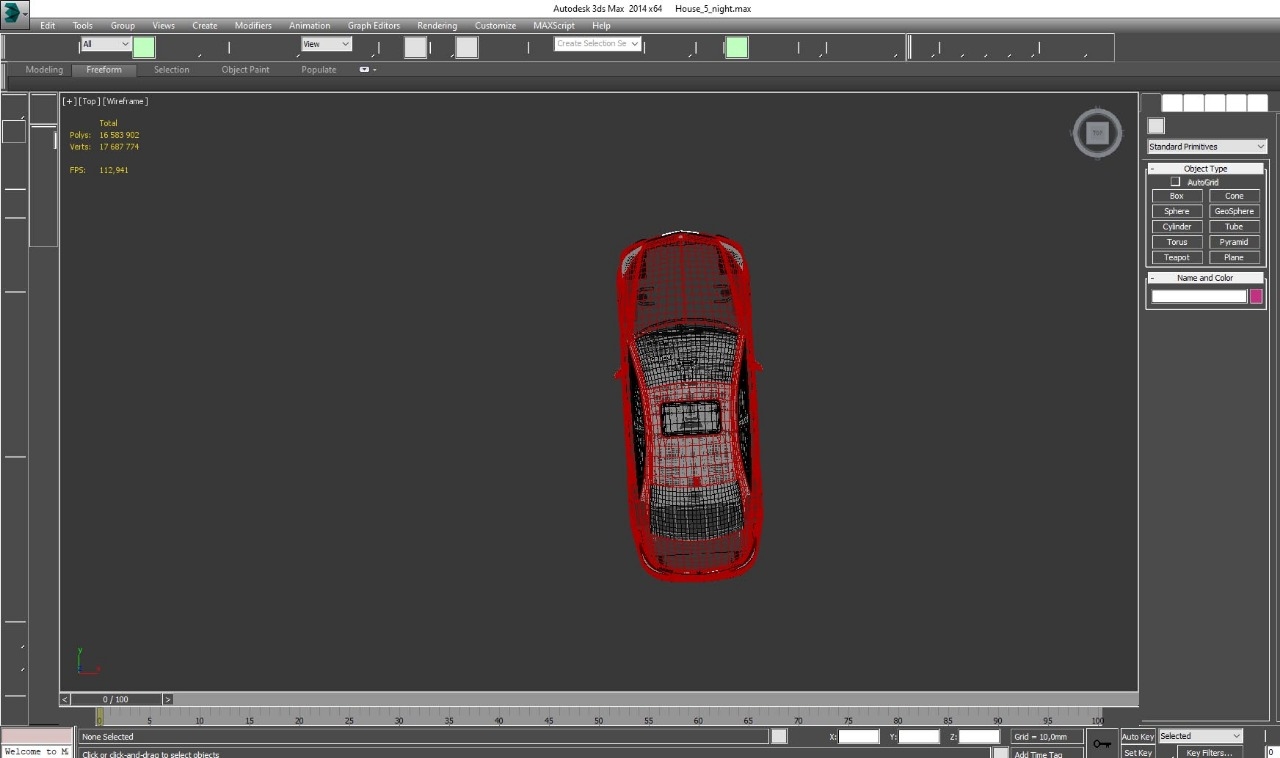1280x758 pixels.
Task: Toggle the selection lock icon in status bar
Action: pos(779,736)
